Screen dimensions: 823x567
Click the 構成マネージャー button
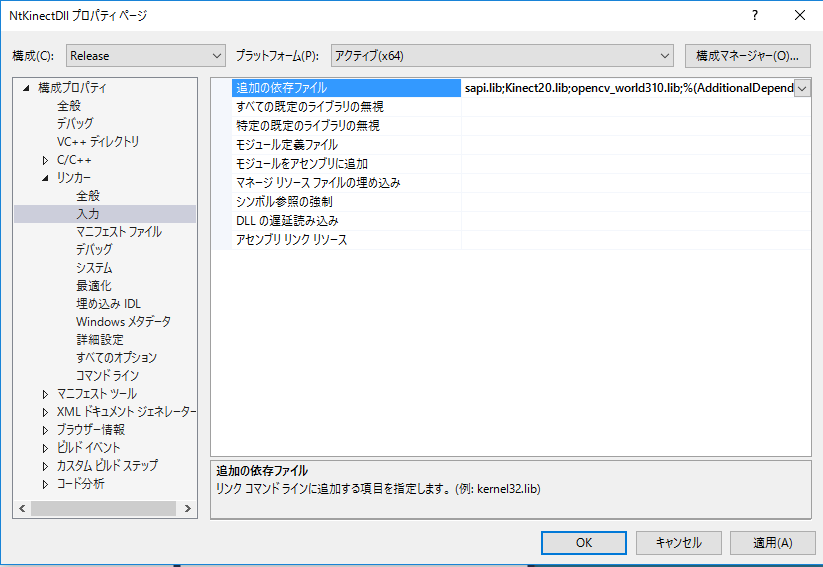click(x=747, y=55)
